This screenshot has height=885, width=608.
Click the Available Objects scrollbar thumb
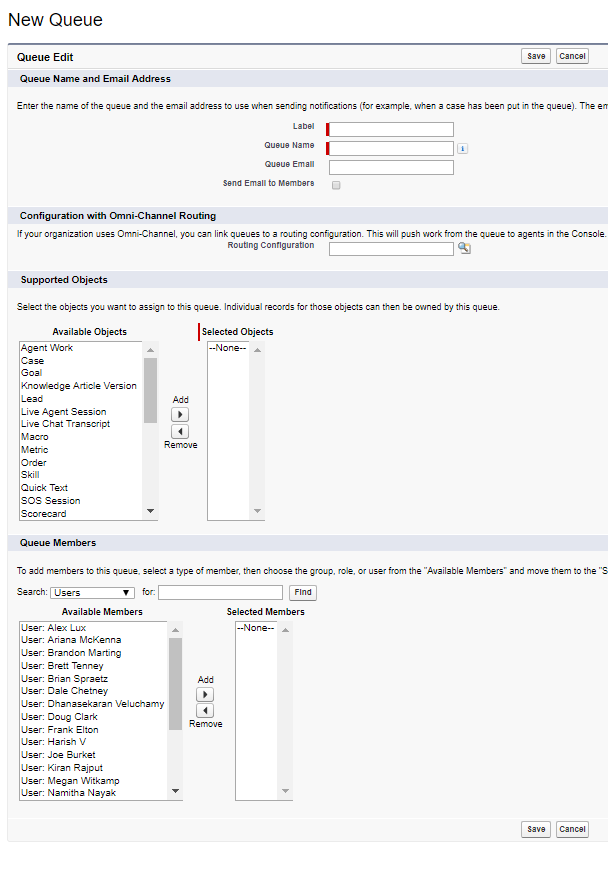click(150, 390)
